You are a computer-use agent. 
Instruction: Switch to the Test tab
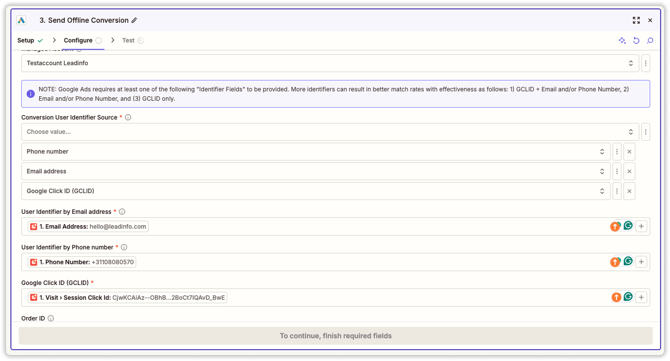click(132, 40)
